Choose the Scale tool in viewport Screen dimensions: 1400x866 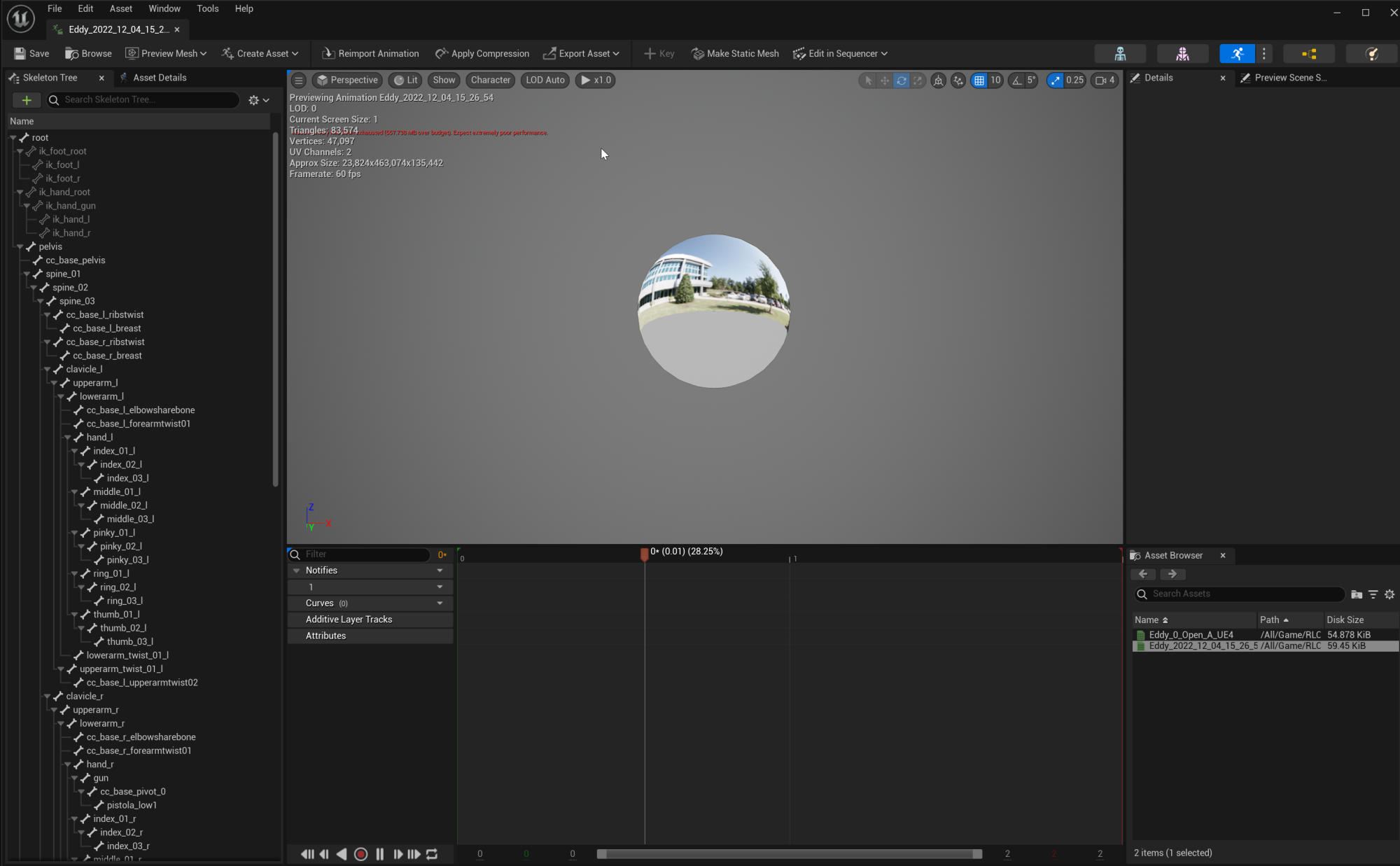[918, 81]
